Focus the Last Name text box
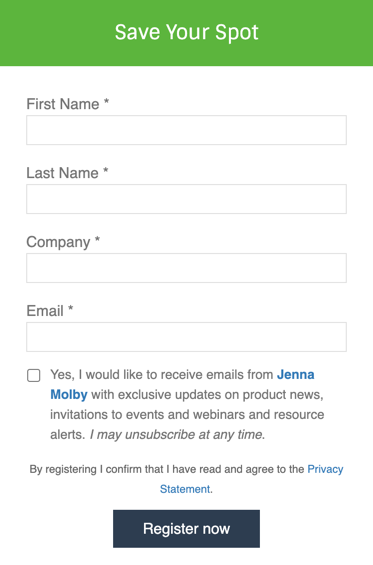Viewport: 373px width, 565px height. click(x=186, y=199)
